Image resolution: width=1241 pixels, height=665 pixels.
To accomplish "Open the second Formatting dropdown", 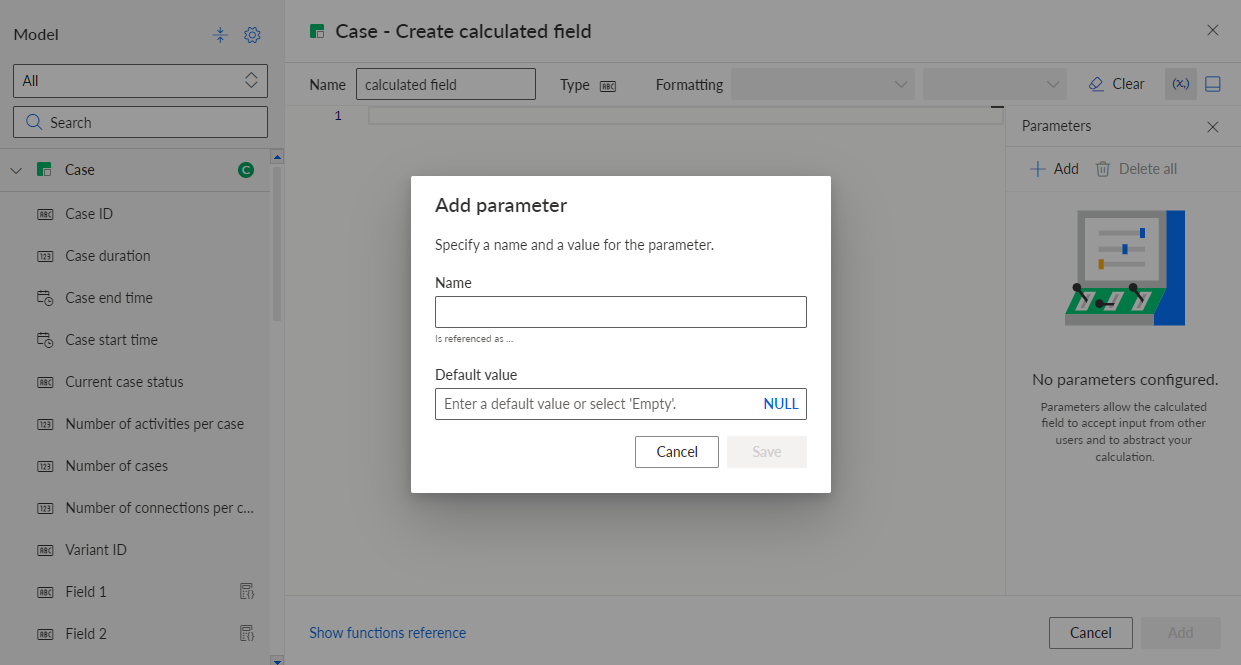I will click(995, 84).
